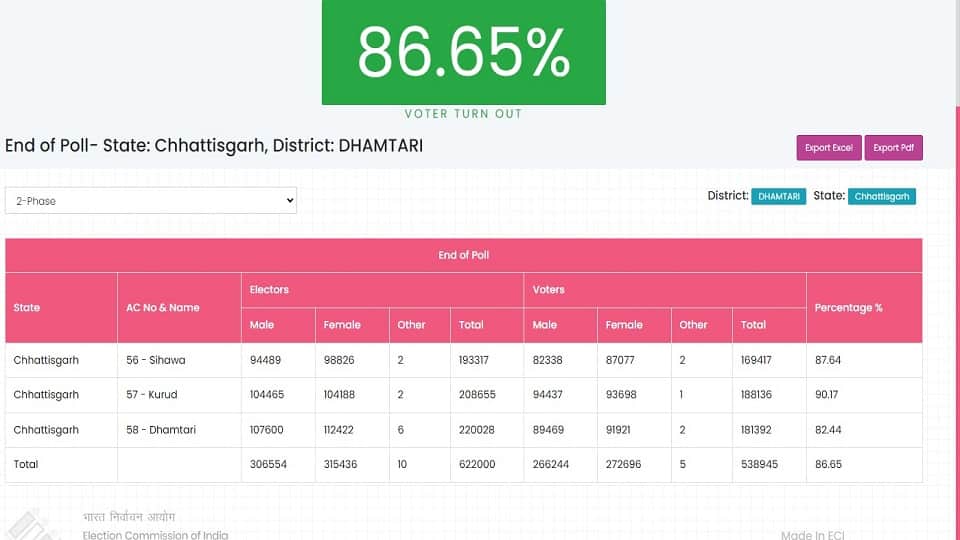Screen dimensions: 960x540
Task: Click total female voters 272696
Action: tap(624, 464)
